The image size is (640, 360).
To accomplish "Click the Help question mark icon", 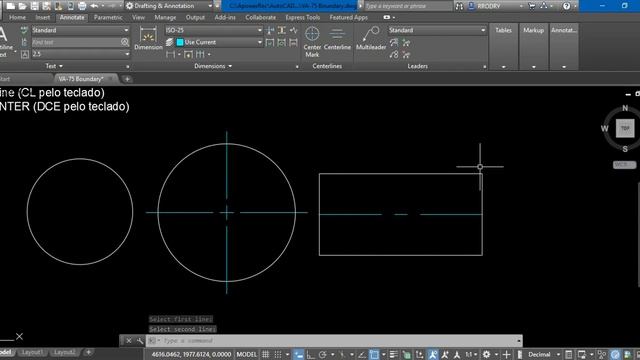I will point(566,6).
